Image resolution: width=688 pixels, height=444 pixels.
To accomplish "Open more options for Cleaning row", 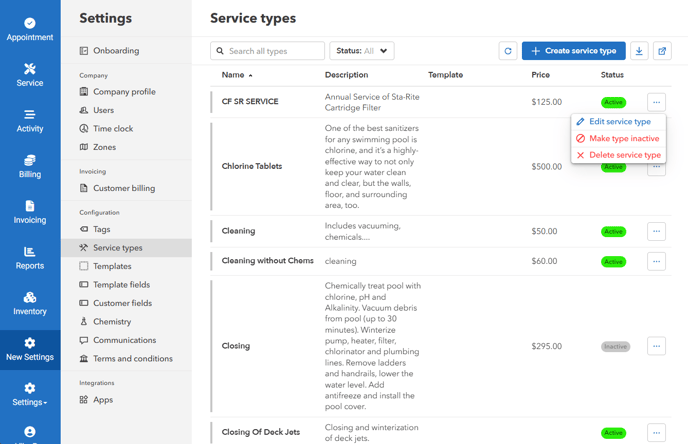I will [656, 231].
